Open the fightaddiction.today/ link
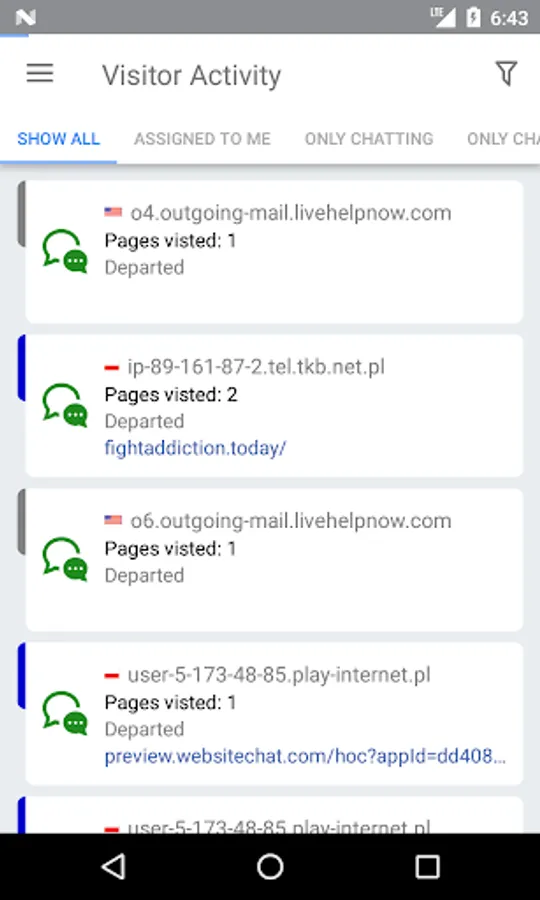This screenshot has width=540, height=900. [x=195, y=448]
